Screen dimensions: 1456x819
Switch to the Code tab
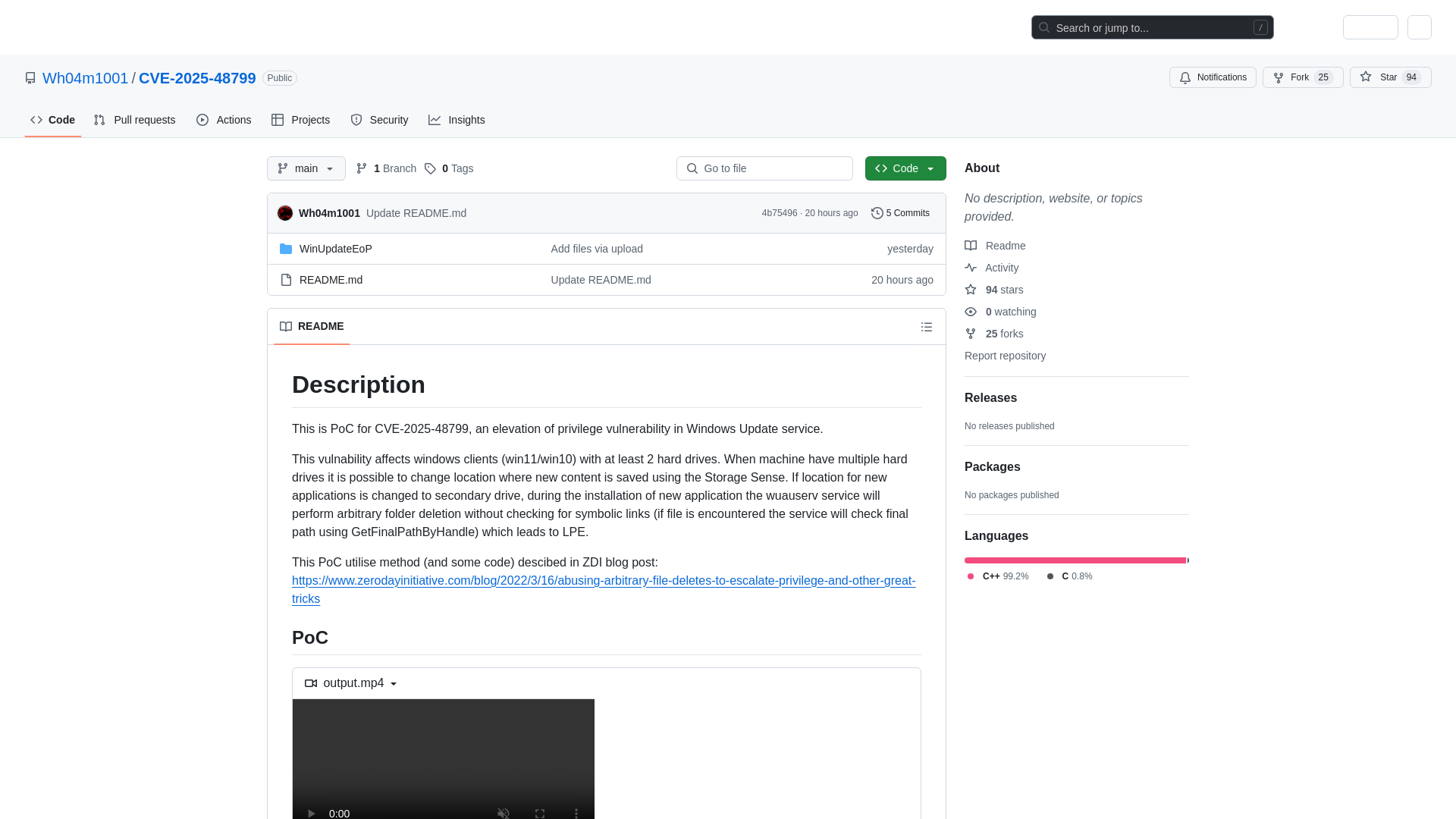[x=52, y=120]
